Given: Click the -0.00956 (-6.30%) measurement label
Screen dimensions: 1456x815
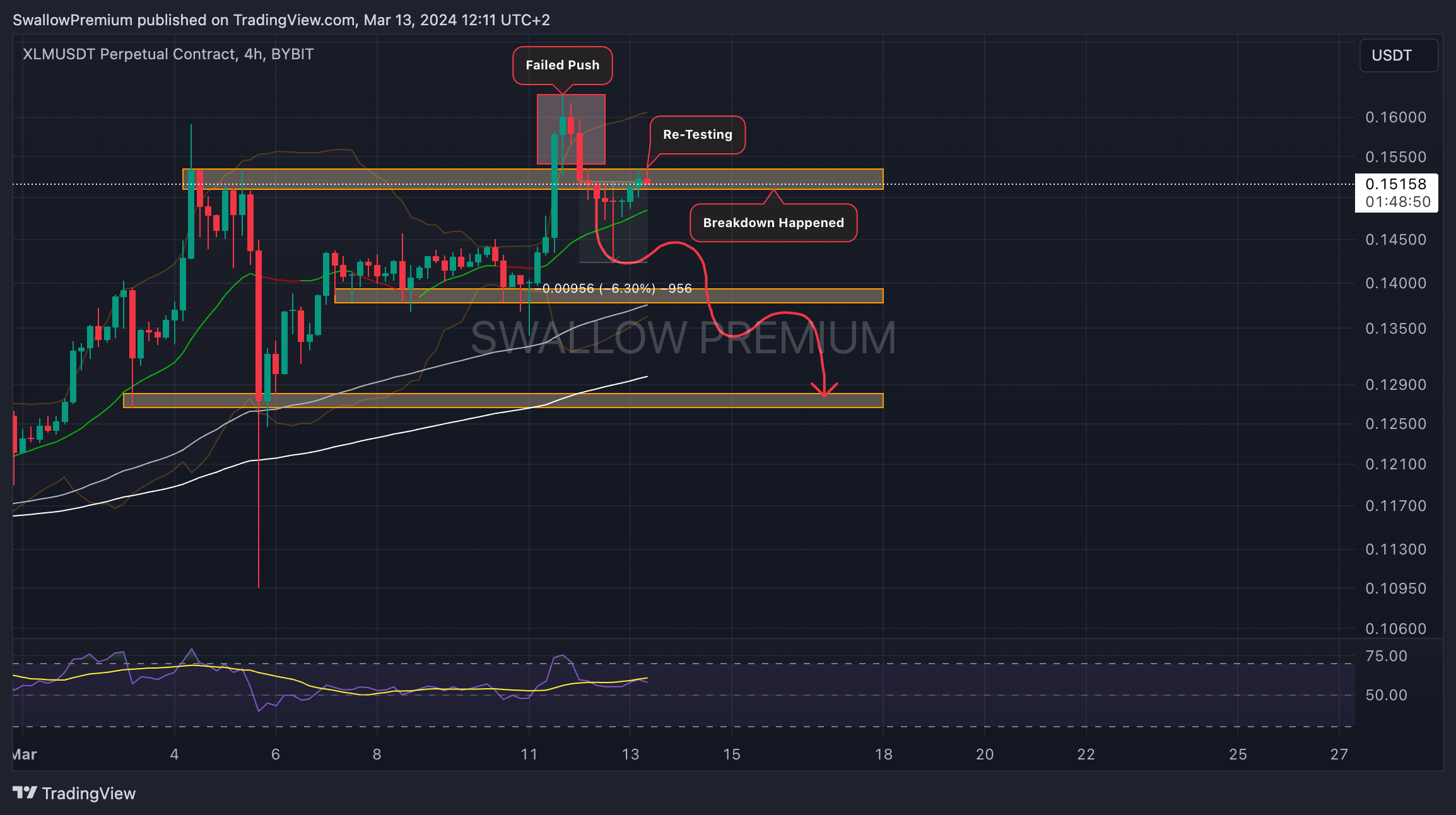Looking at the screenshot, I should point(614,288).
